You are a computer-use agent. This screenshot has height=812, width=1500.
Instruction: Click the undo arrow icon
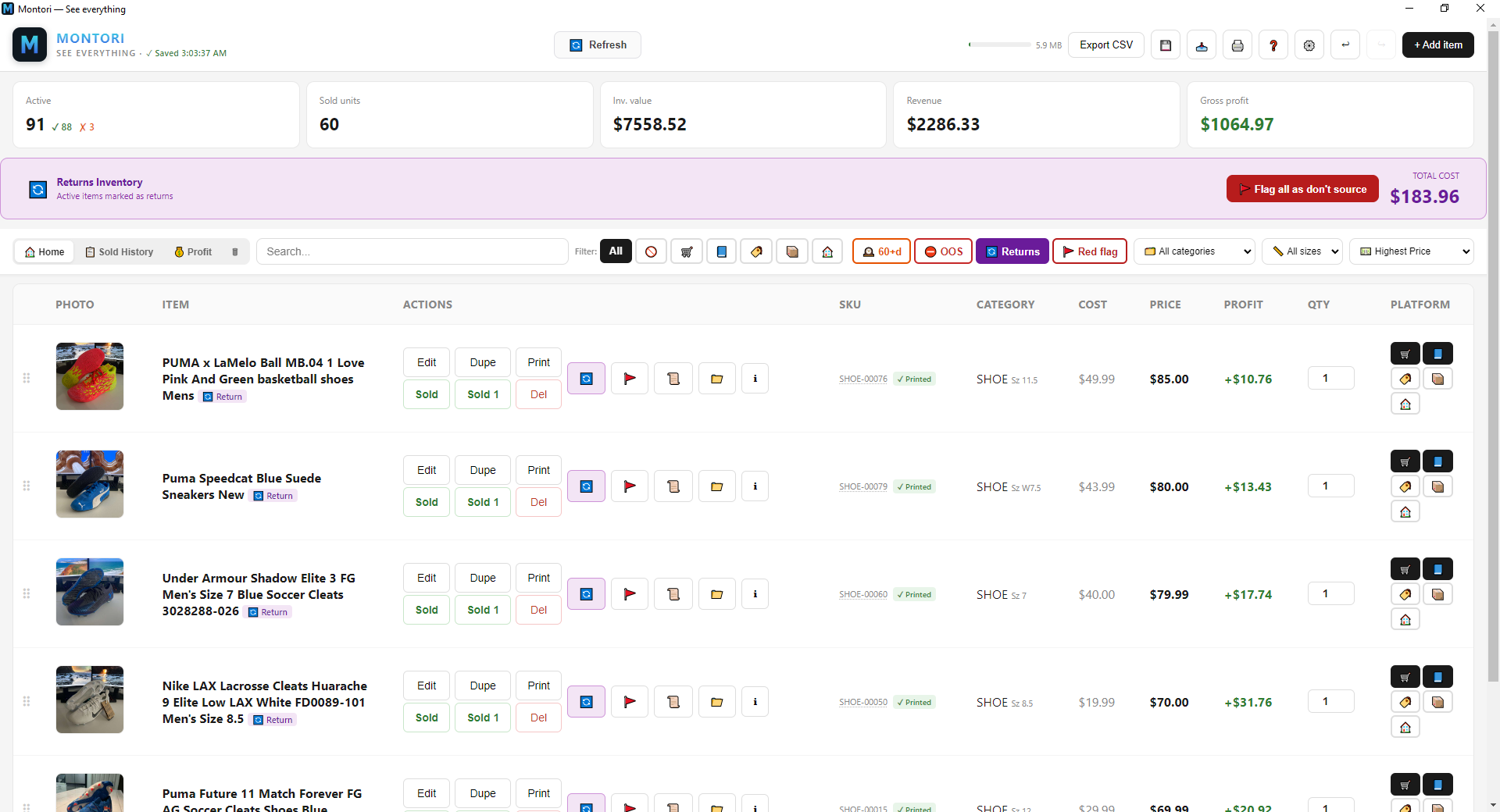click(1345, 45)
